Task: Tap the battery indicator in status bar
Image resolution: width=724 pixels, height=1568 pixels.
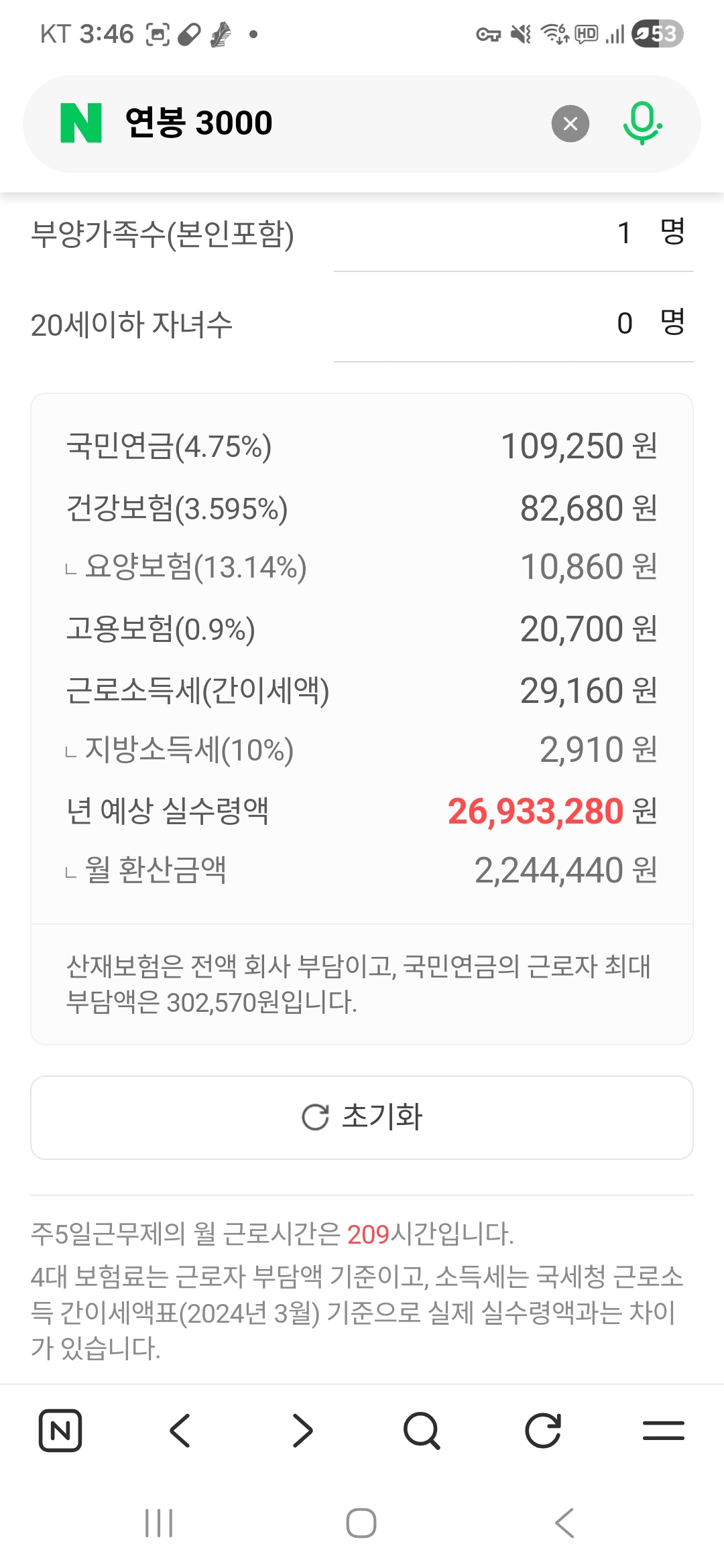Action: (657, 34)
